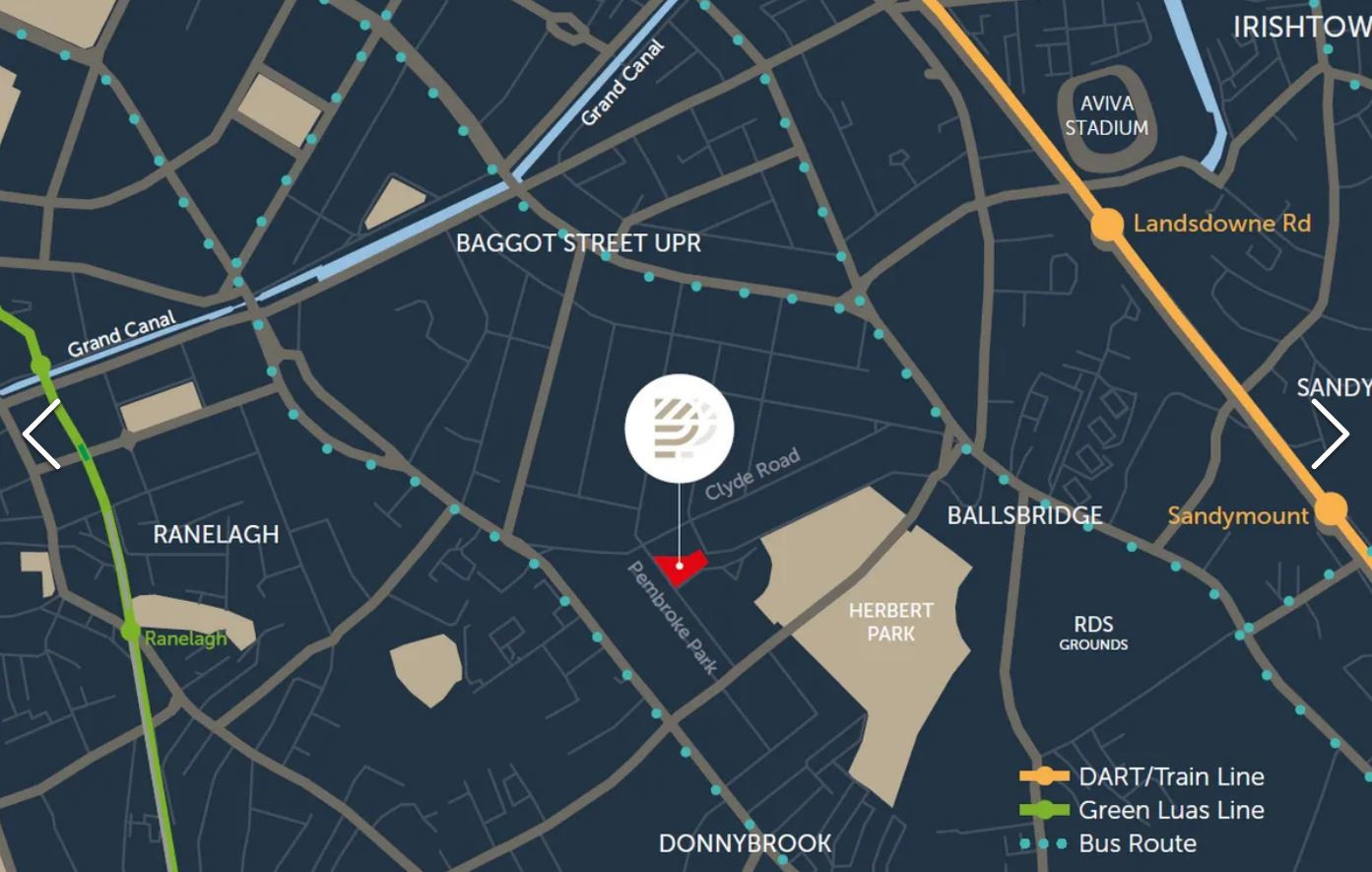
Task: Select the Sandymount DART station marker
Action: tap(1331, 509)
